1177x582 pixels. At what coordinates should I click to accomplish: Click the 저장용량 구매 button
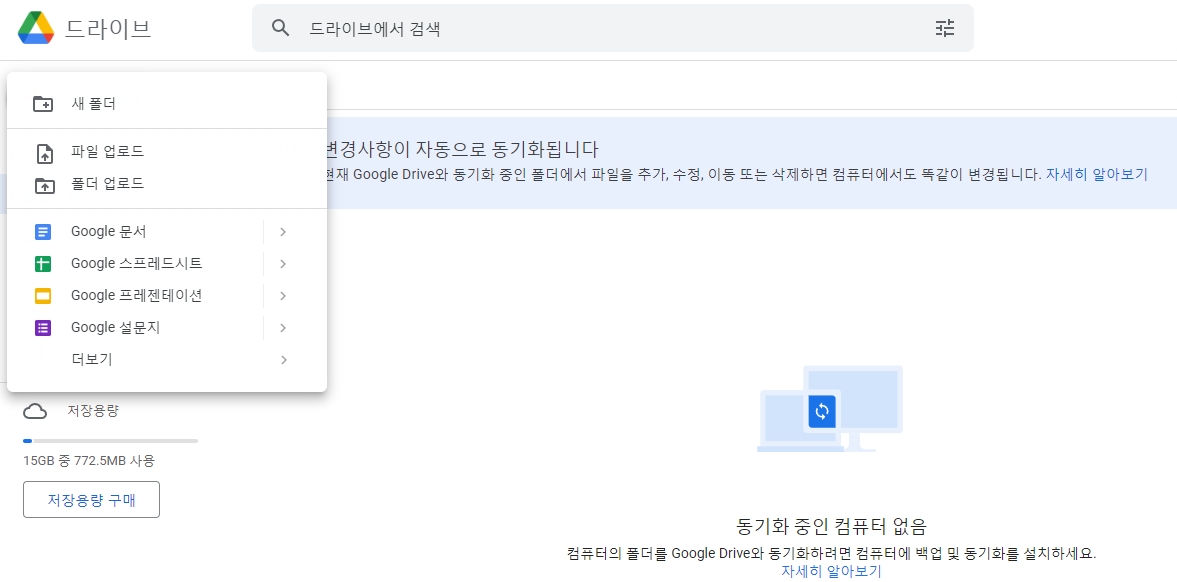click(x=92, y=499)
